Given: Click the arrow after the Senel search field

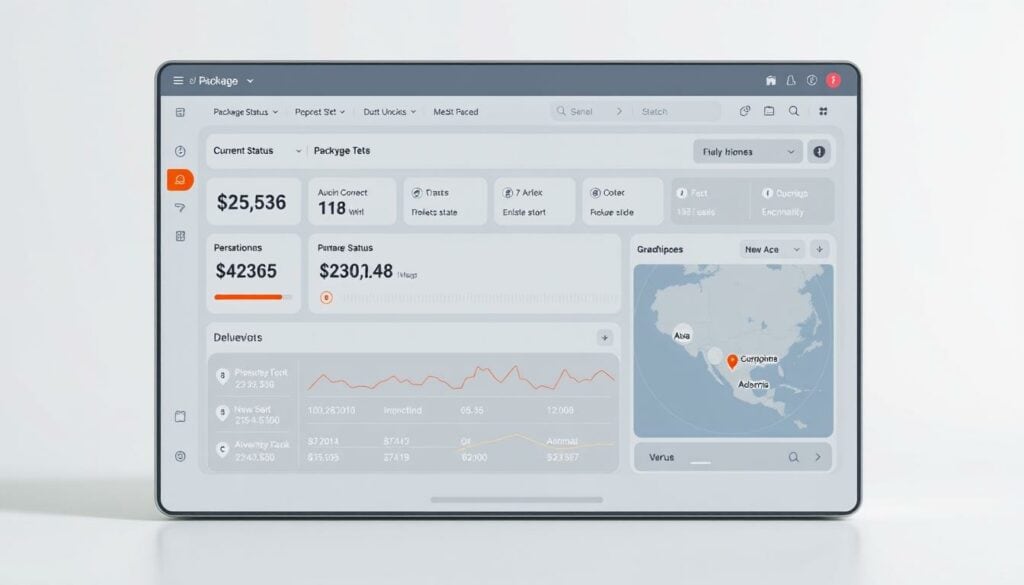Looking at the screenshot, I should (x=619, y=112).
